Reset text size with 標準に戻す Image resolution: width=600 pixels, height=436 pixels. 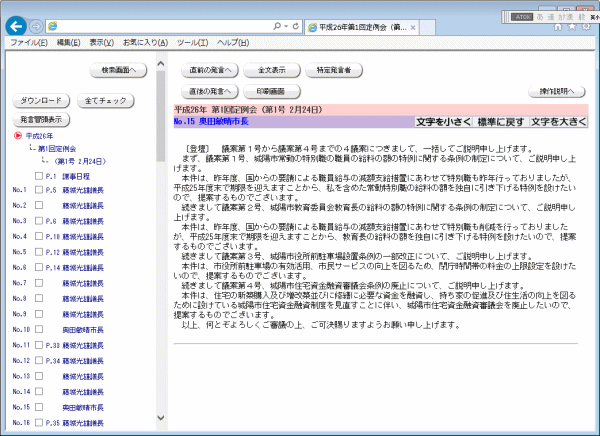coord(501,122)
